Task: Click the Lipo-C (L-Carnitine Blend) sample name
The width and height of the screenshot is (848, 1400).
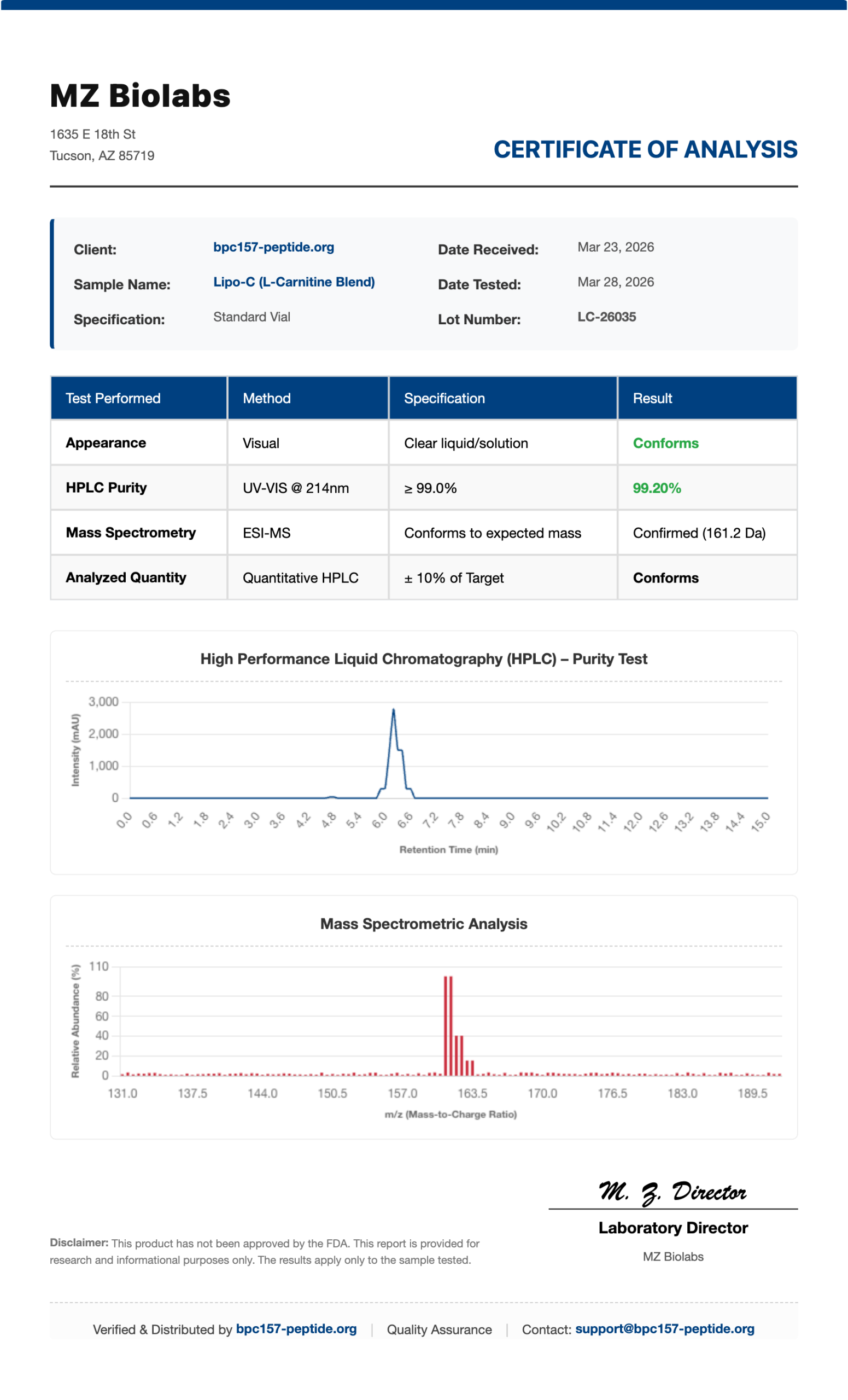Action: (x=294, y=282)
